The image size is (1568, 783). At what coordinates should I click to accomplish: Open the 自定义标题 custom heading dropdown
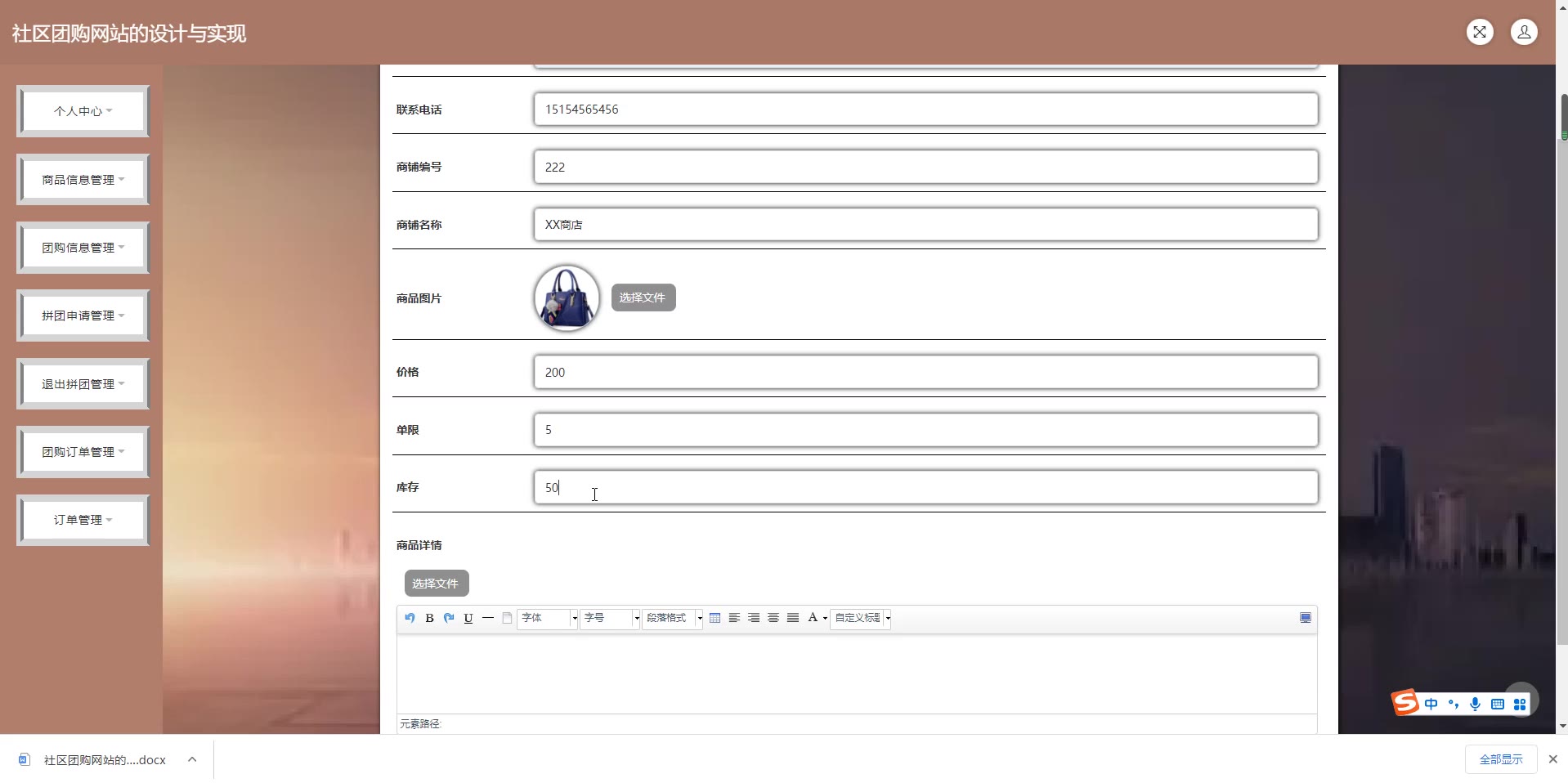tap(861, 618)
